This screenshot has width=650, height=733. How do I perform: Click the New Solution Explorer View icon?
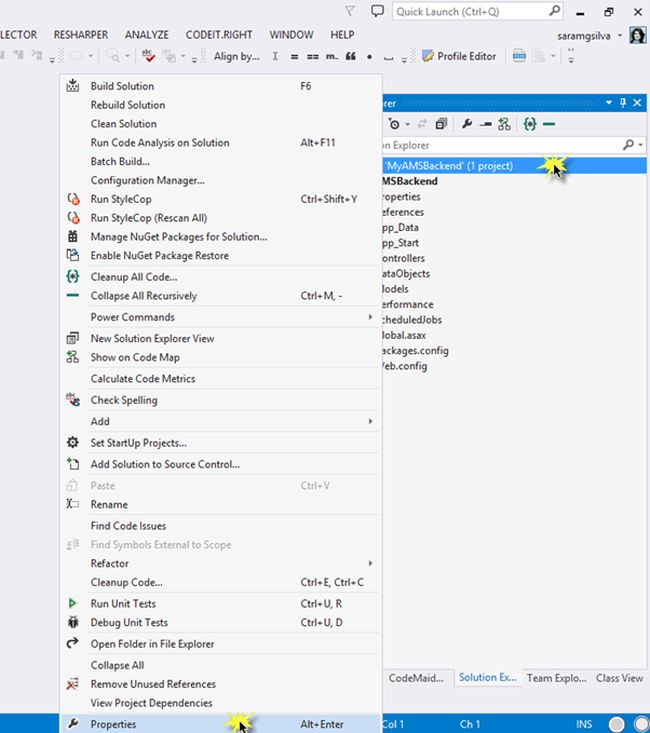tap(72, 338)
